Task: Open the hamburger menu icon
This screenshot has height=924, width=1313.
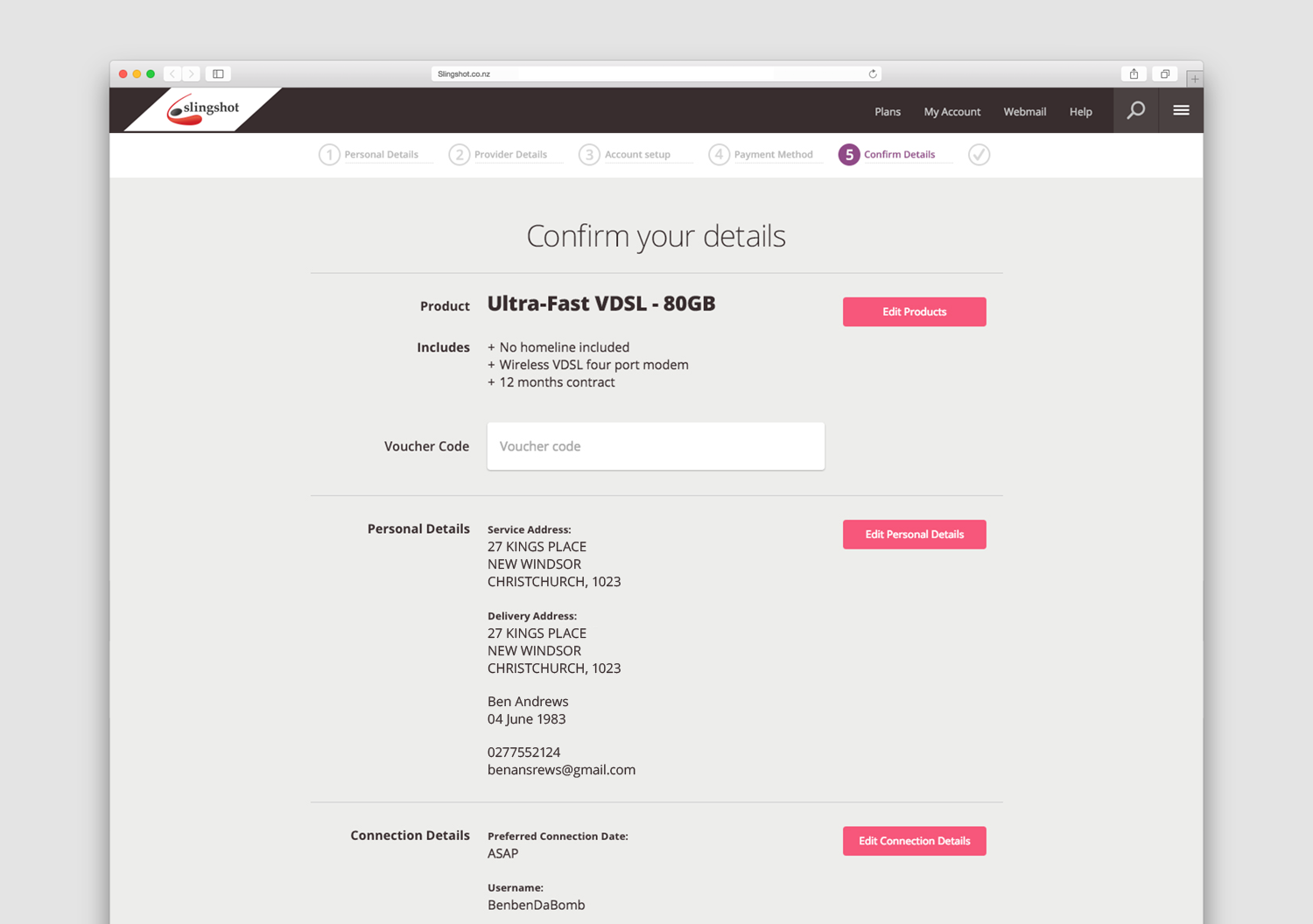Action: tap(1181, 110)
